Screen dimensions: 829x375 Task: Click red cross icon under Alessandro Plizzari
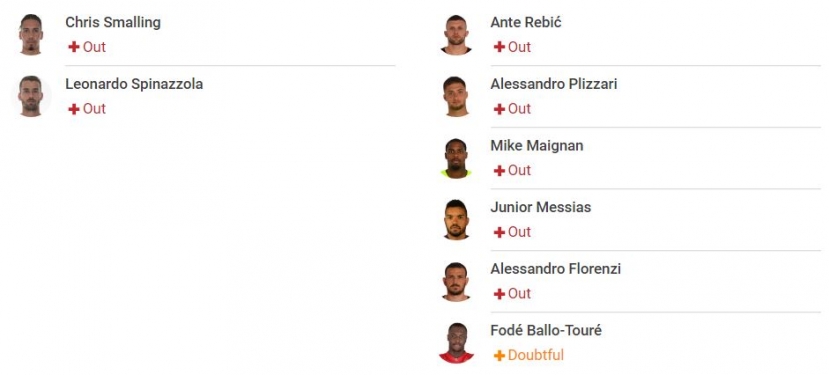[499, 109]
